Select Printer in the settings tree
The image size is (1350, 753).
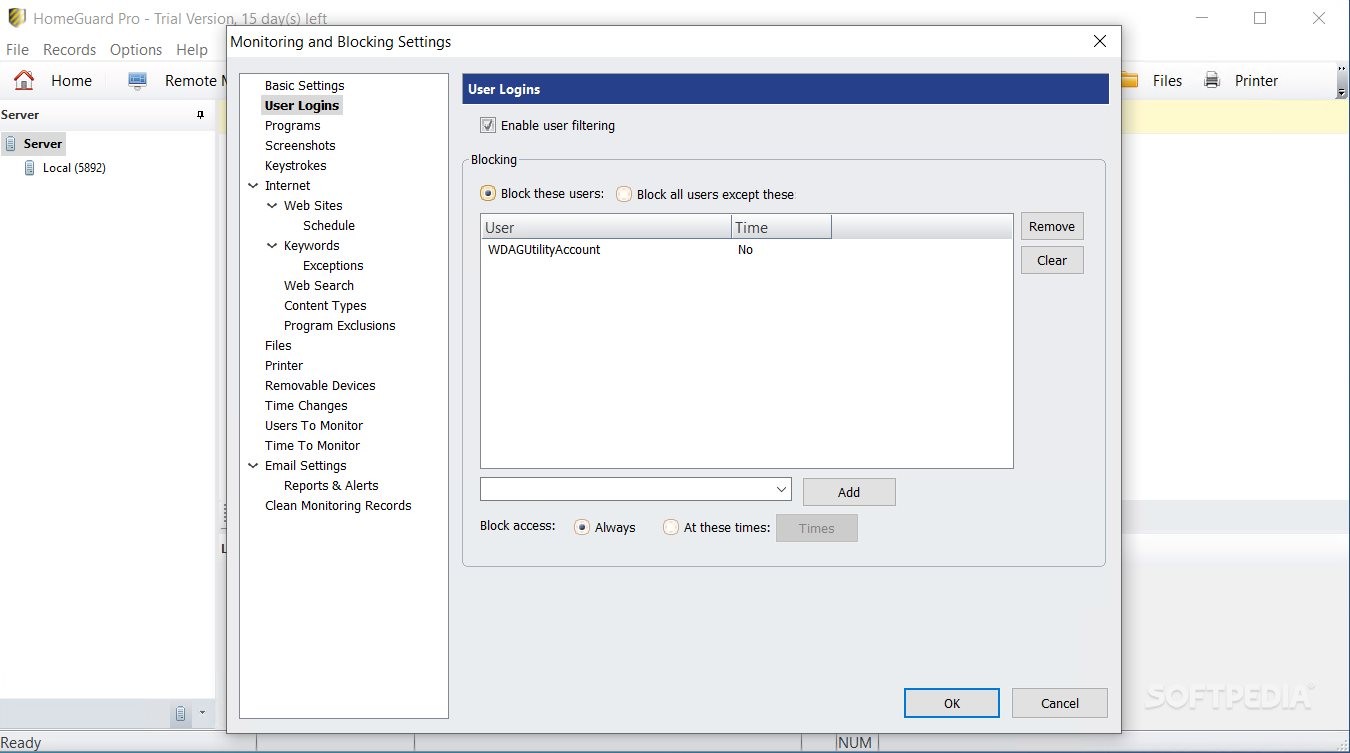pyautogui.click(x=284, y=365)
